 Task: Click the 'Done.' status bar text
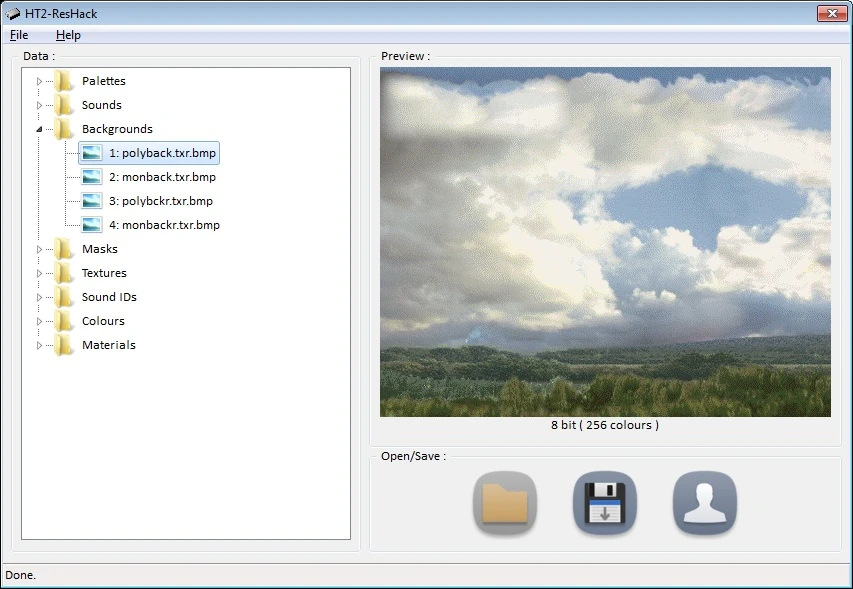point(21,575)
